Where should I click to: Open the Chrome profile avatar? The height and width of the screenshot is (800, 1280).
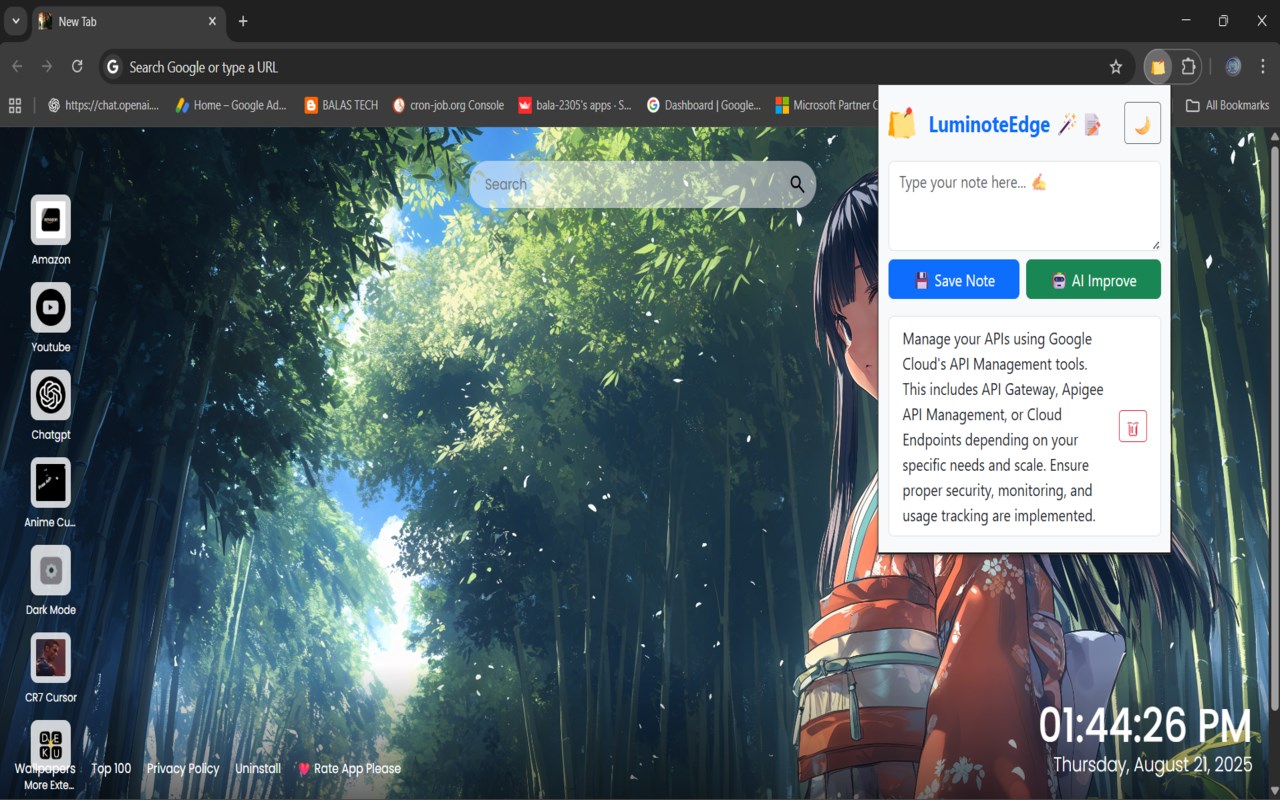point(1233,67)
